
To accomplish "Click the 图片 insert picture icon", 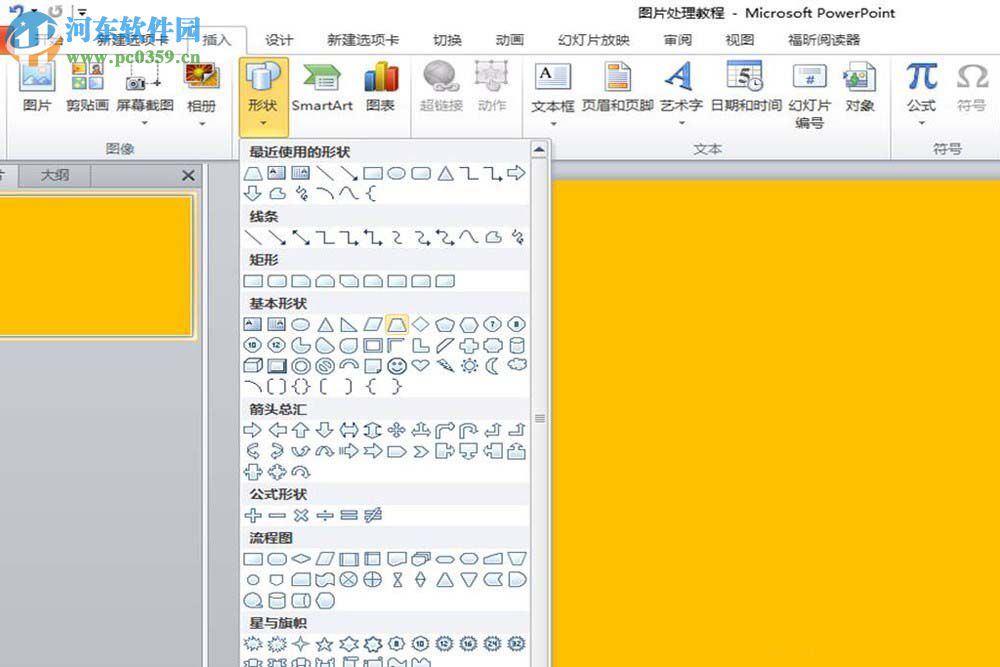I will point(36,88).
